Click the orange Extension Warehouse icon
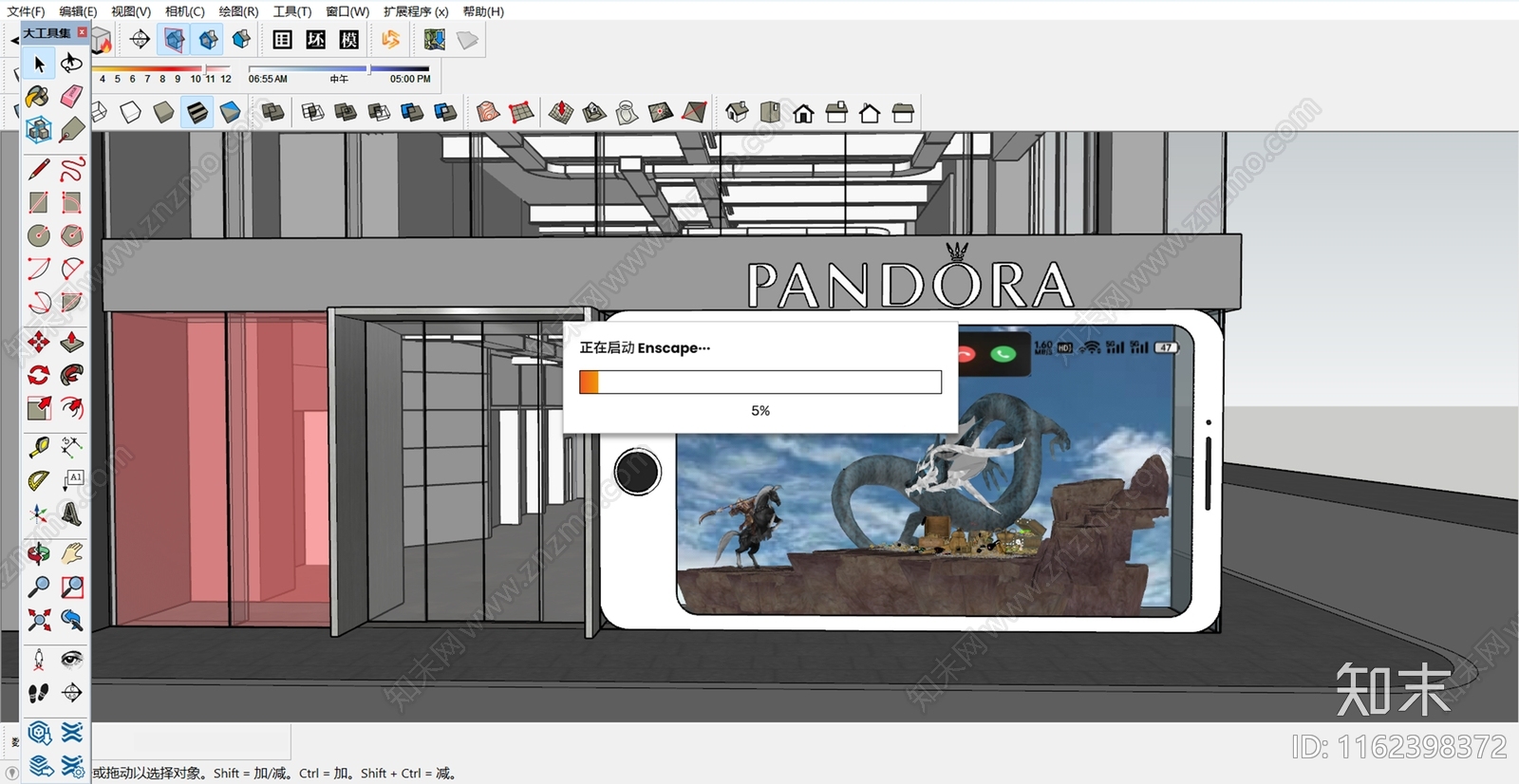 [x=390, y=39]
